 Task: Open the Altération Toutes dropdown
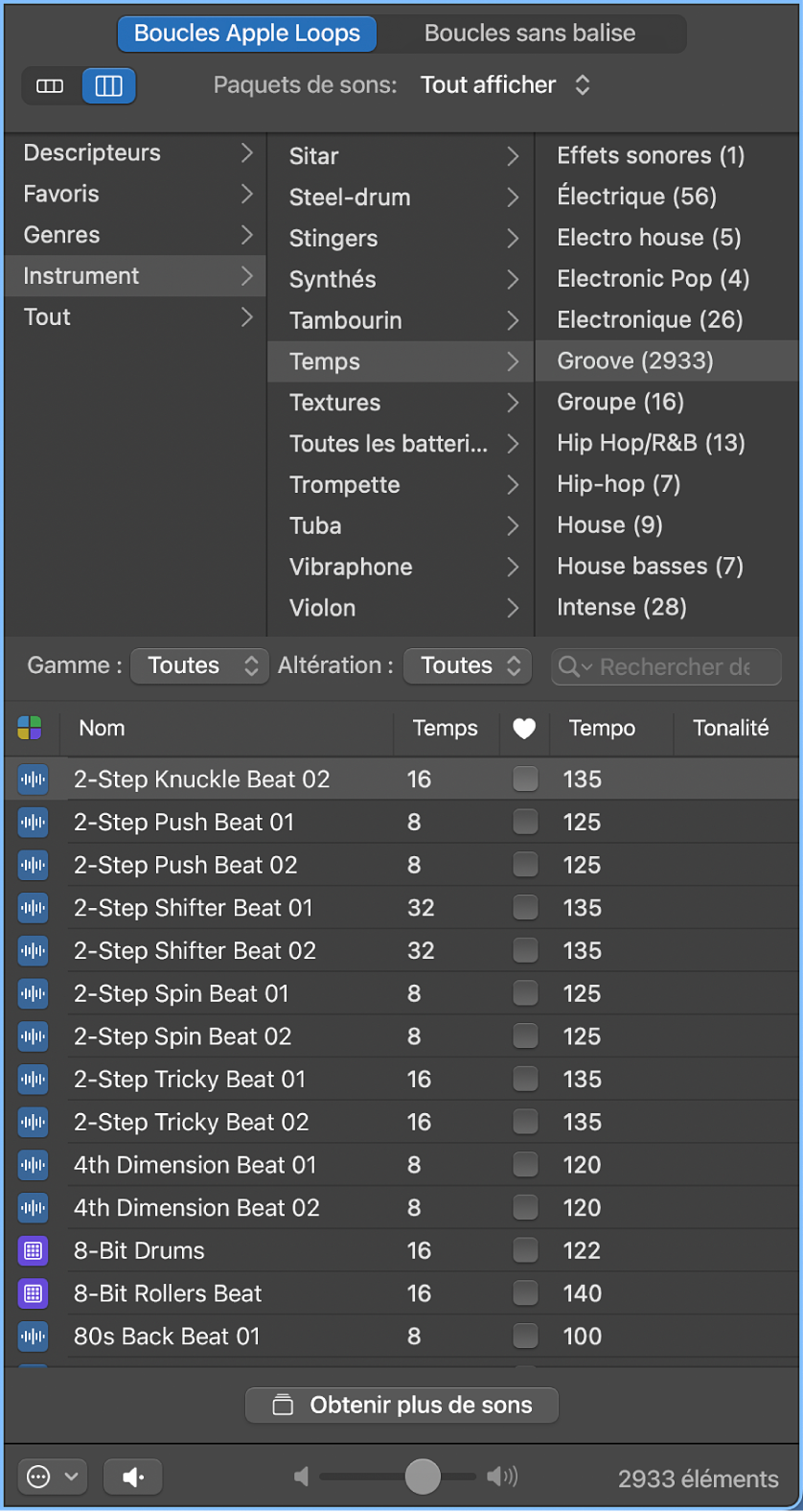[x=468, y=665]
